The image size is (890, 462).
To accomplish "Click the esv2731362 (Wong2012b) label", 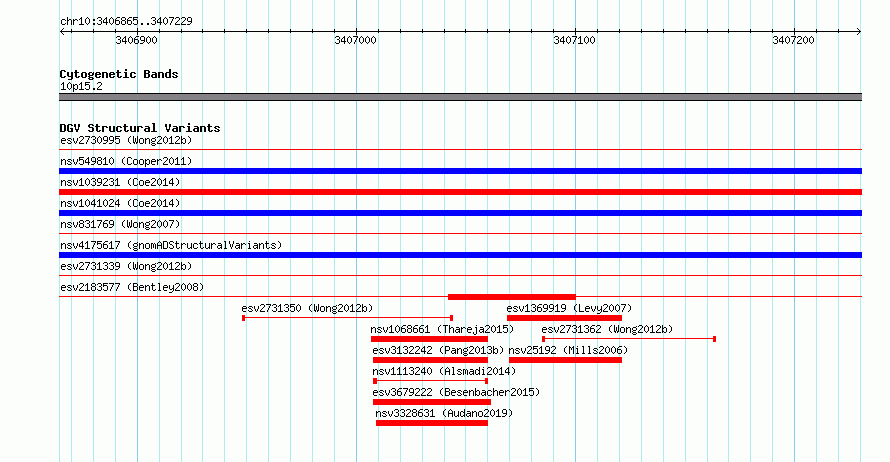I will coord(607,329).
